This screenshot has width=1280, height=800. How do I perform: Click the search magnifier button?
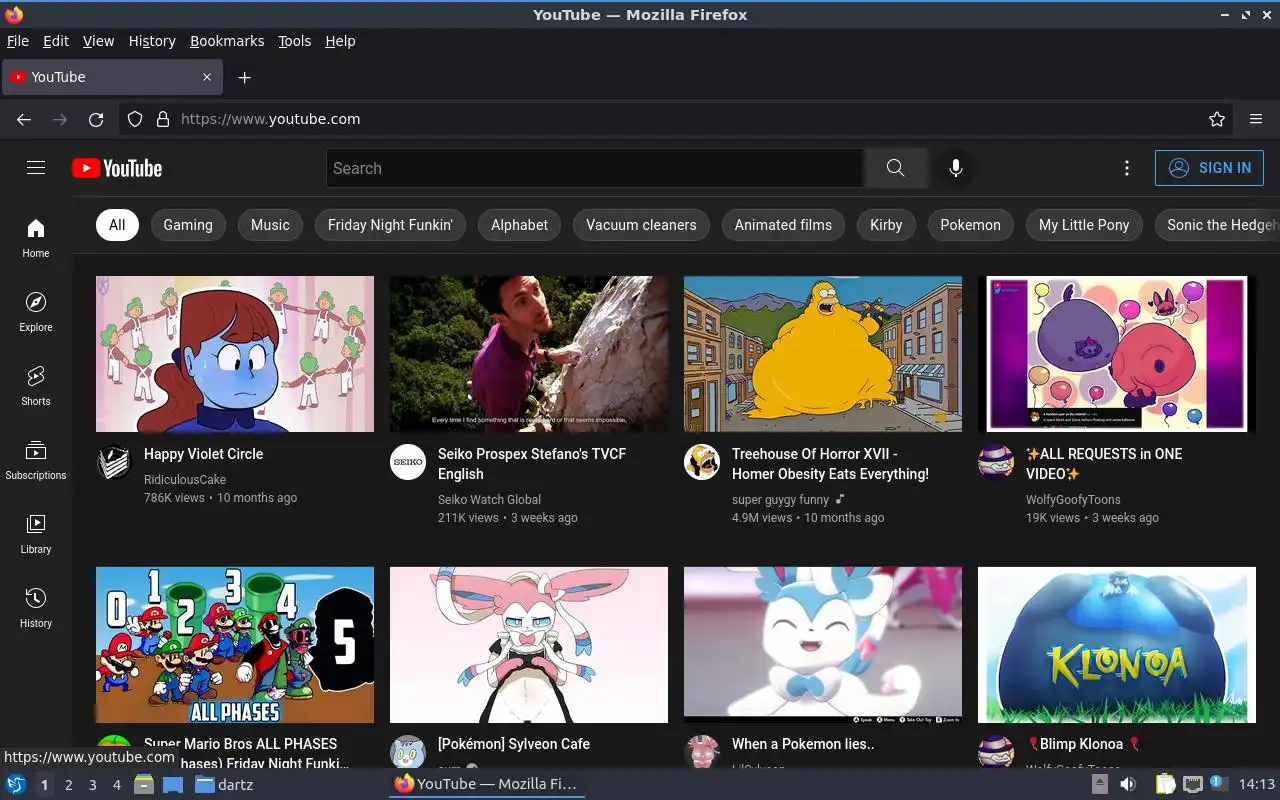[895, 168]
